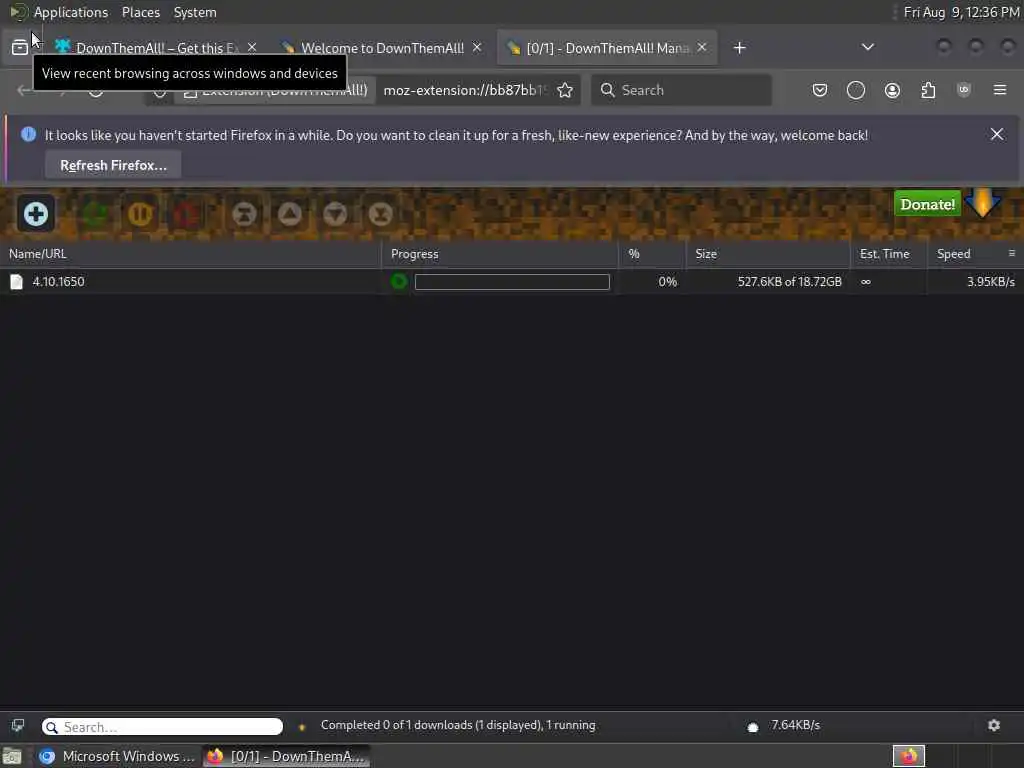Click the Fri Aug 9 clock
The height and width of the screenshot is (768, 1024).
961,12
